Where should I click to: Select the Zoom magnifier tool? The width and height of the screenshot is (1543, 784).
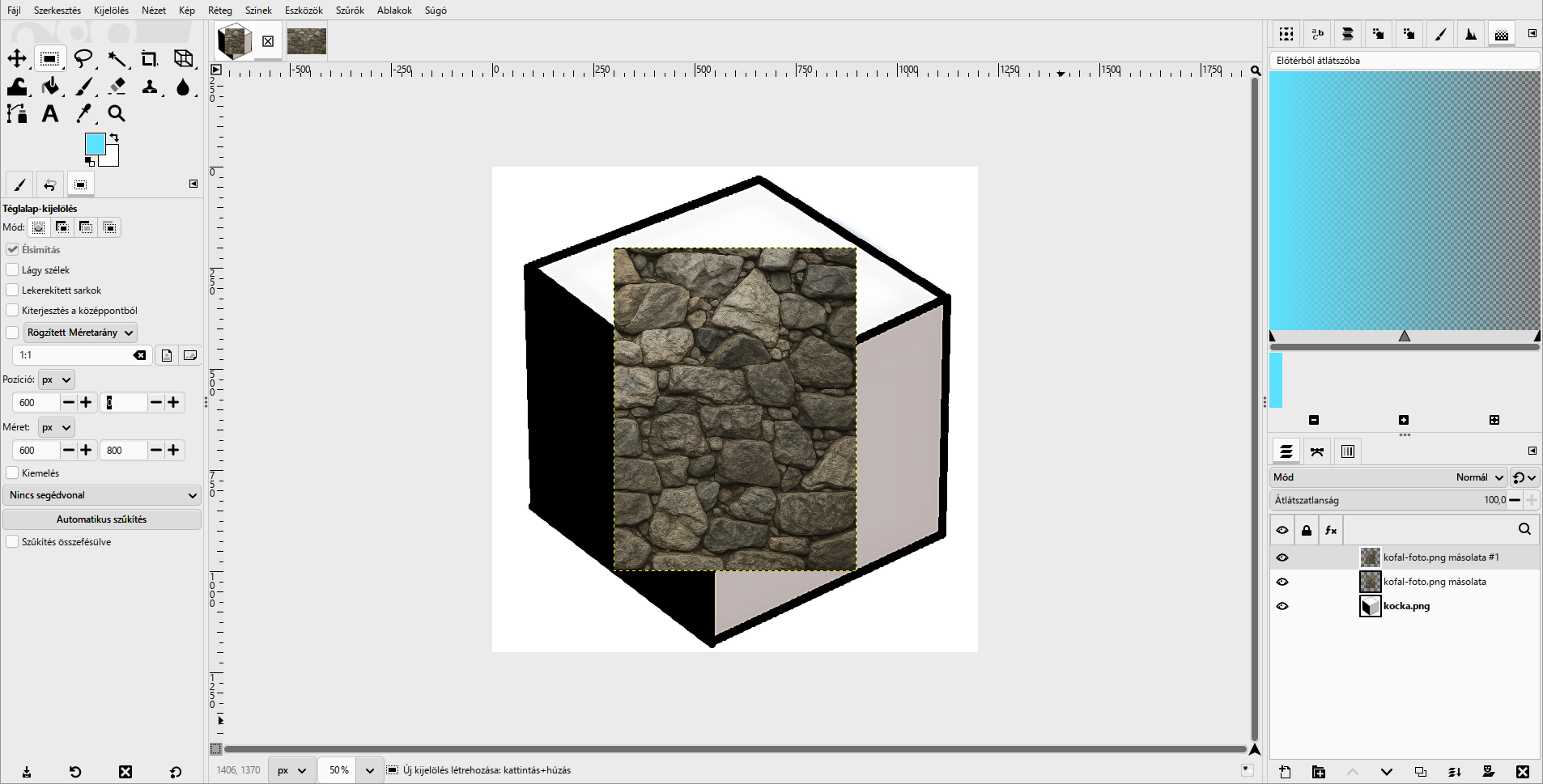tap(117, 114)
